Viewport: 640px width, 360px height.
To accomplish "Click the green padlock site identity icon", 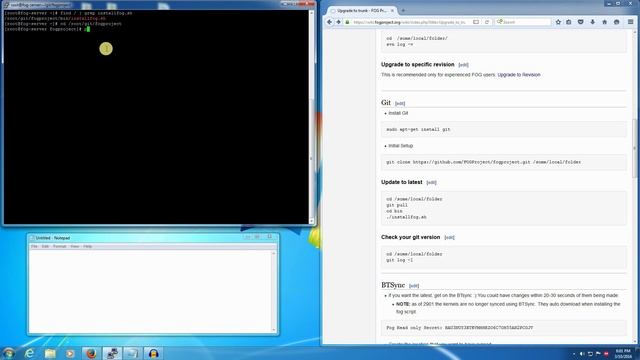I will point(348,22).
